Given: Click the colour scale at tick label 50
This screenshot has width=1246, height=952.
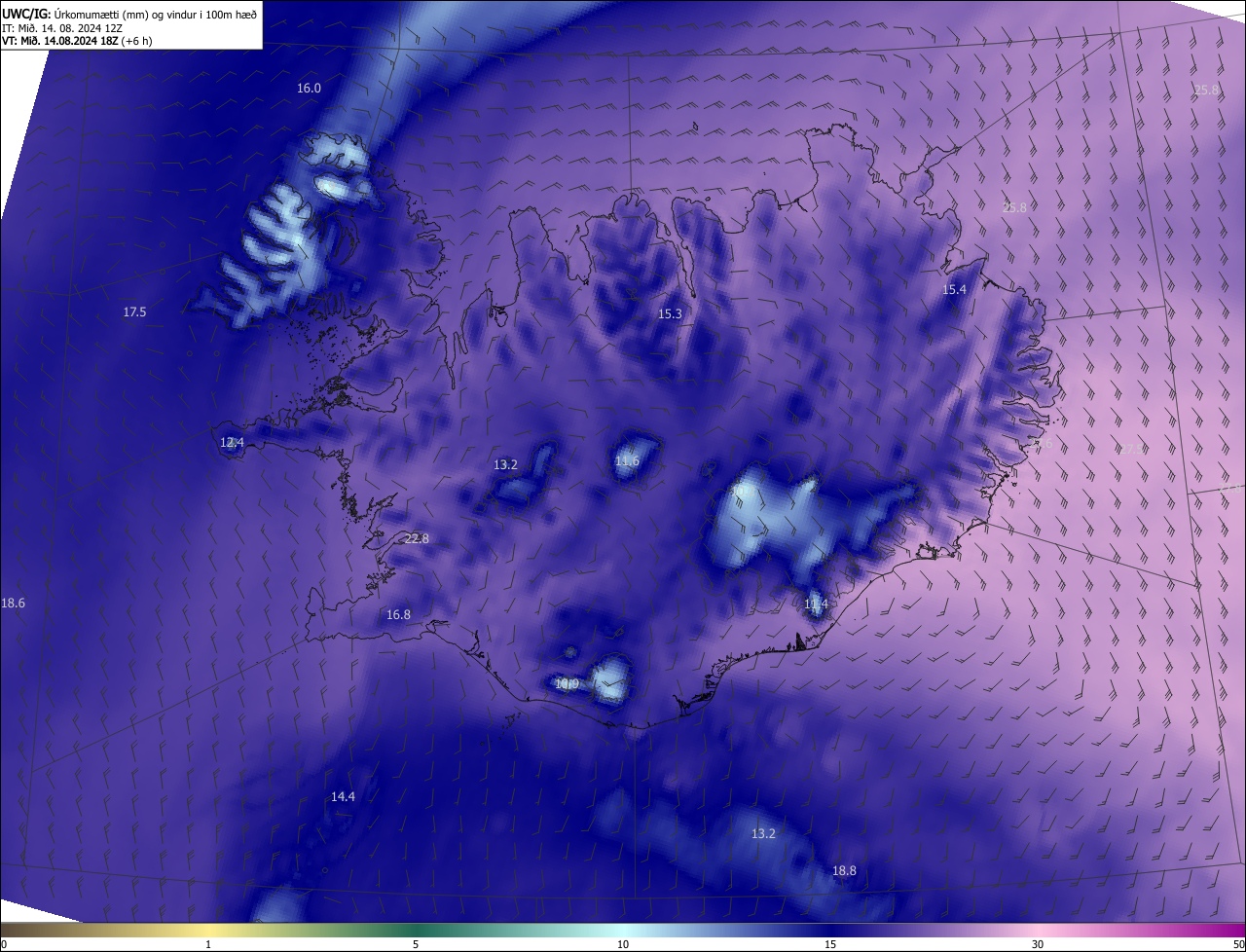Looking at the screenshot, I should (x=1238, y=944).
